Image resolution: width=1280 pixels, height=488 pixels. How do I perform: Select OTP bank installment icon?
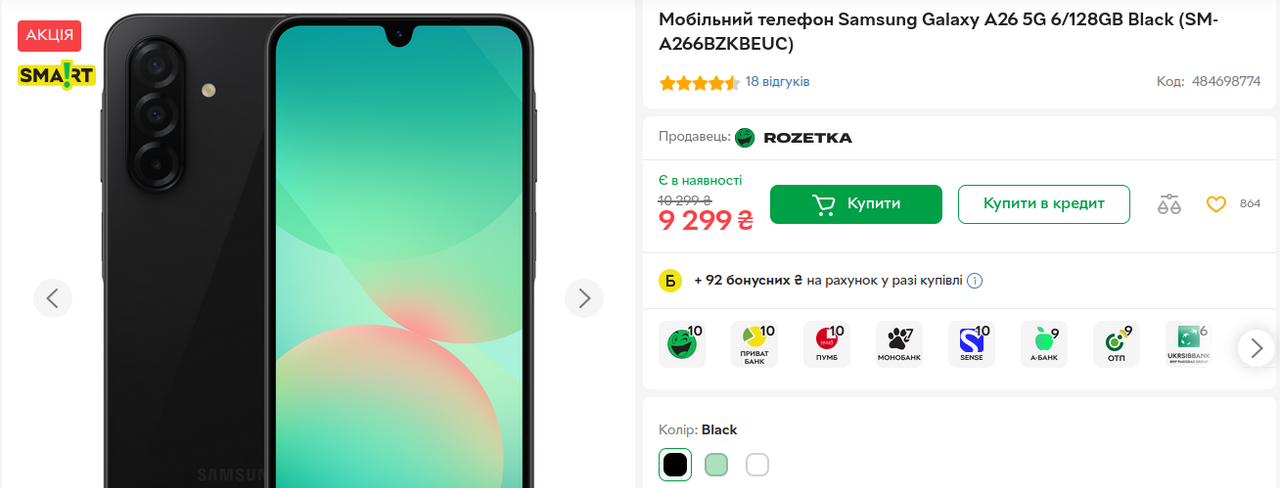[1116, 344]
